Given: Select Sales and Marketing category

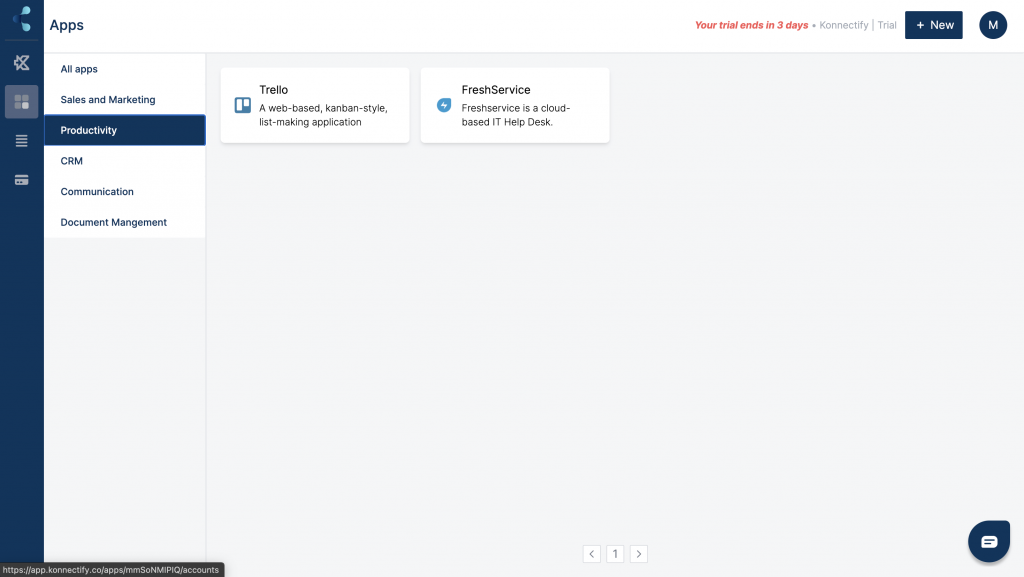Looking at the screenshot, I should [125, 100].
